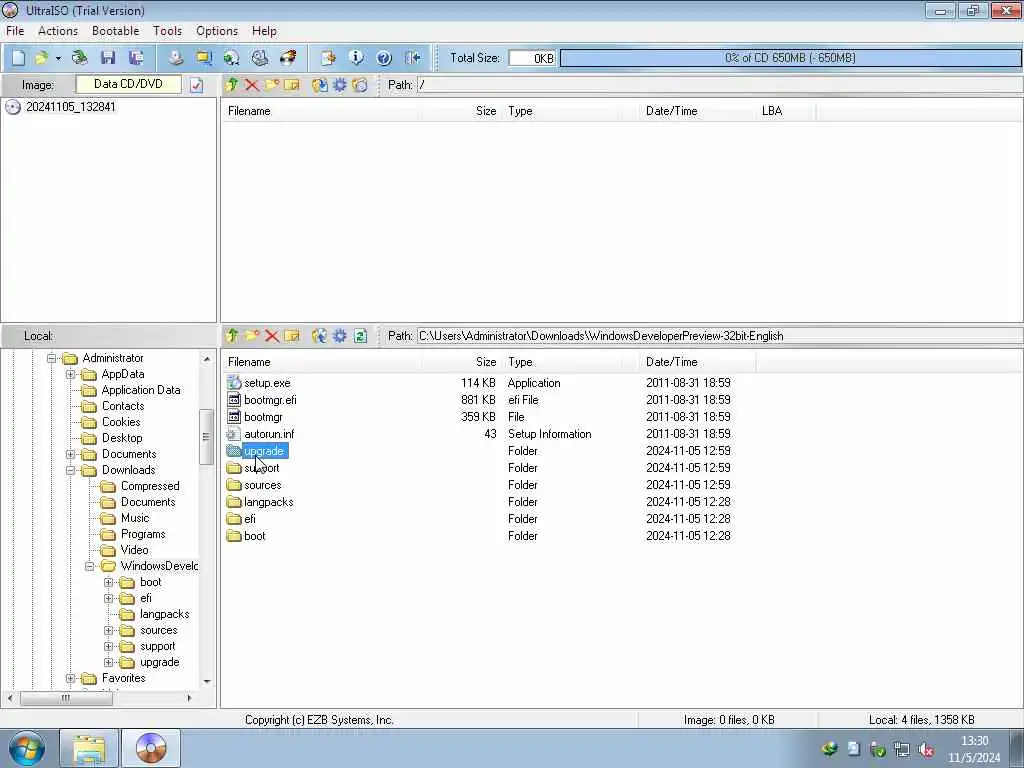Refresh the Local file list with the green icon

pyautogui.click(x=360, y=336)
